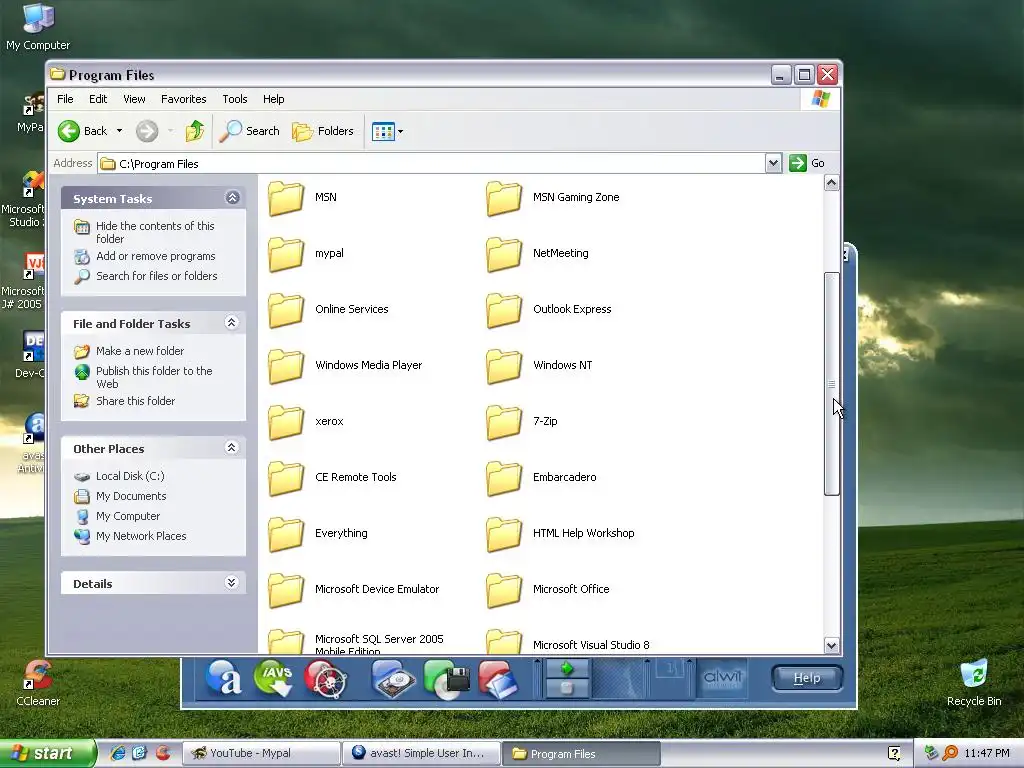Select the Embarcadero folder
The image size is (1024, 768).
pos(541,478)
